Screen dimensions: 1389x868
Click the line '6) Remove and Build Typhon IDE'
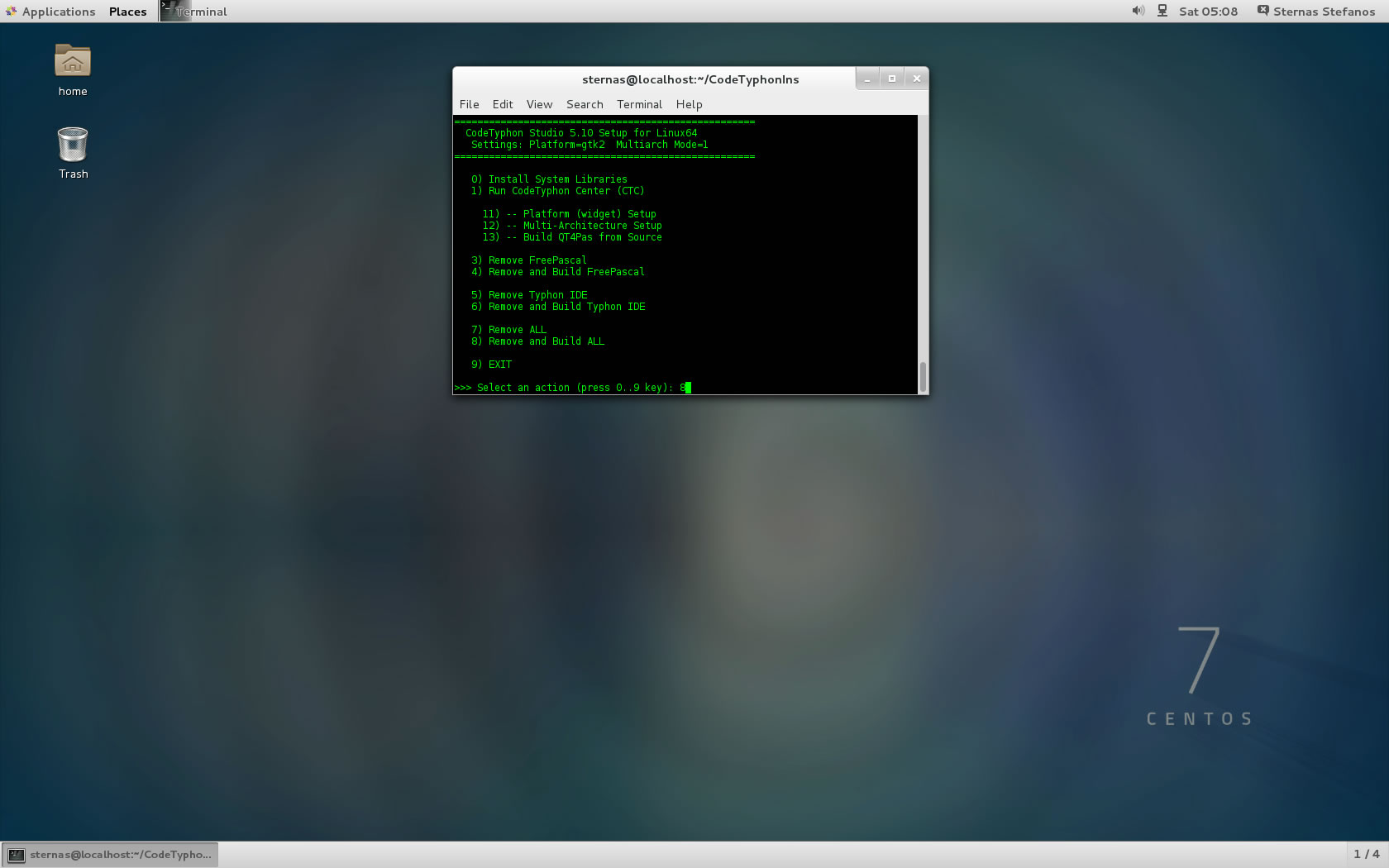point(558,307)
